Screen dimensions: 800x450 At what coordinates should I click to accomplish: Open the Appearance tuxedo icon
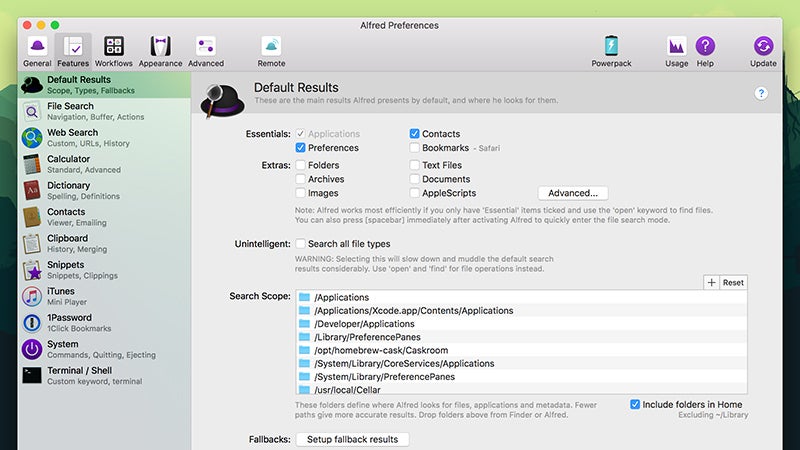160,46
